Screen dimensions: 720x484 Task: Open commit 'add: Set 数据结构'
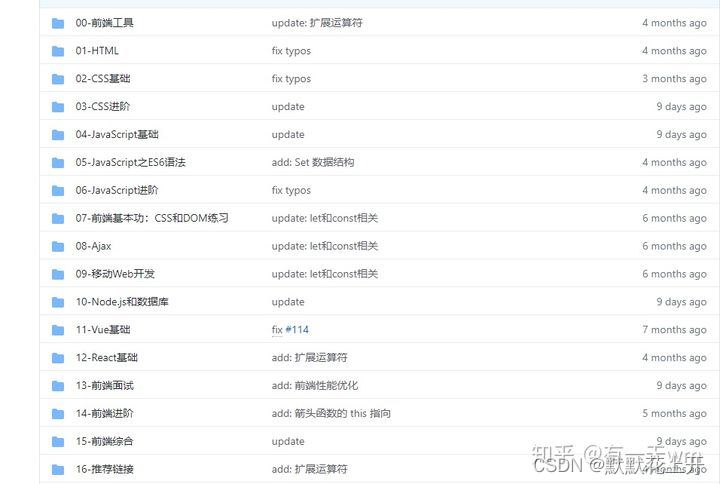pos(313,162)
